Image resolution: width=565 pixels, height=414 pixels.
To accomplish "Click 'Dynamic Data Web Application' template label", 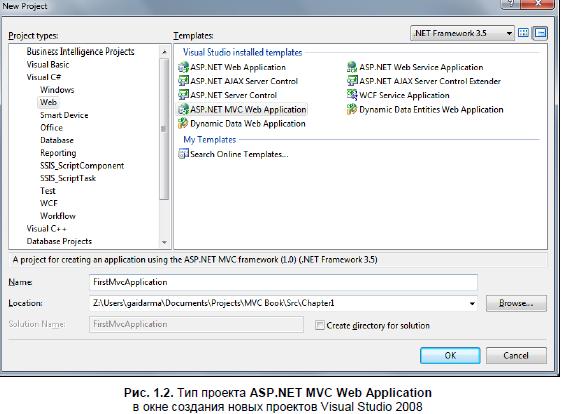I will 248,124.
